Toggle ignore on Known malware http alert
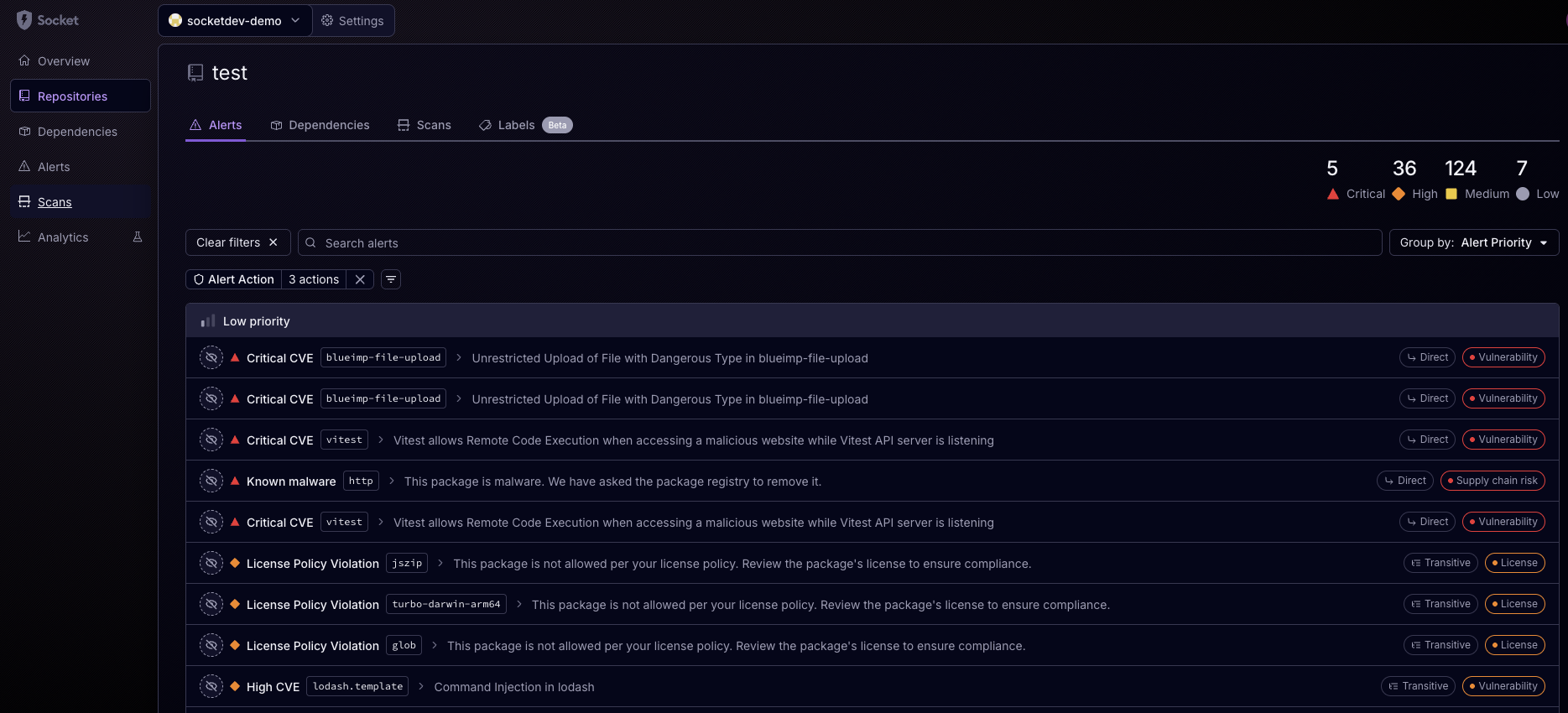 click(x=211, y=481)
